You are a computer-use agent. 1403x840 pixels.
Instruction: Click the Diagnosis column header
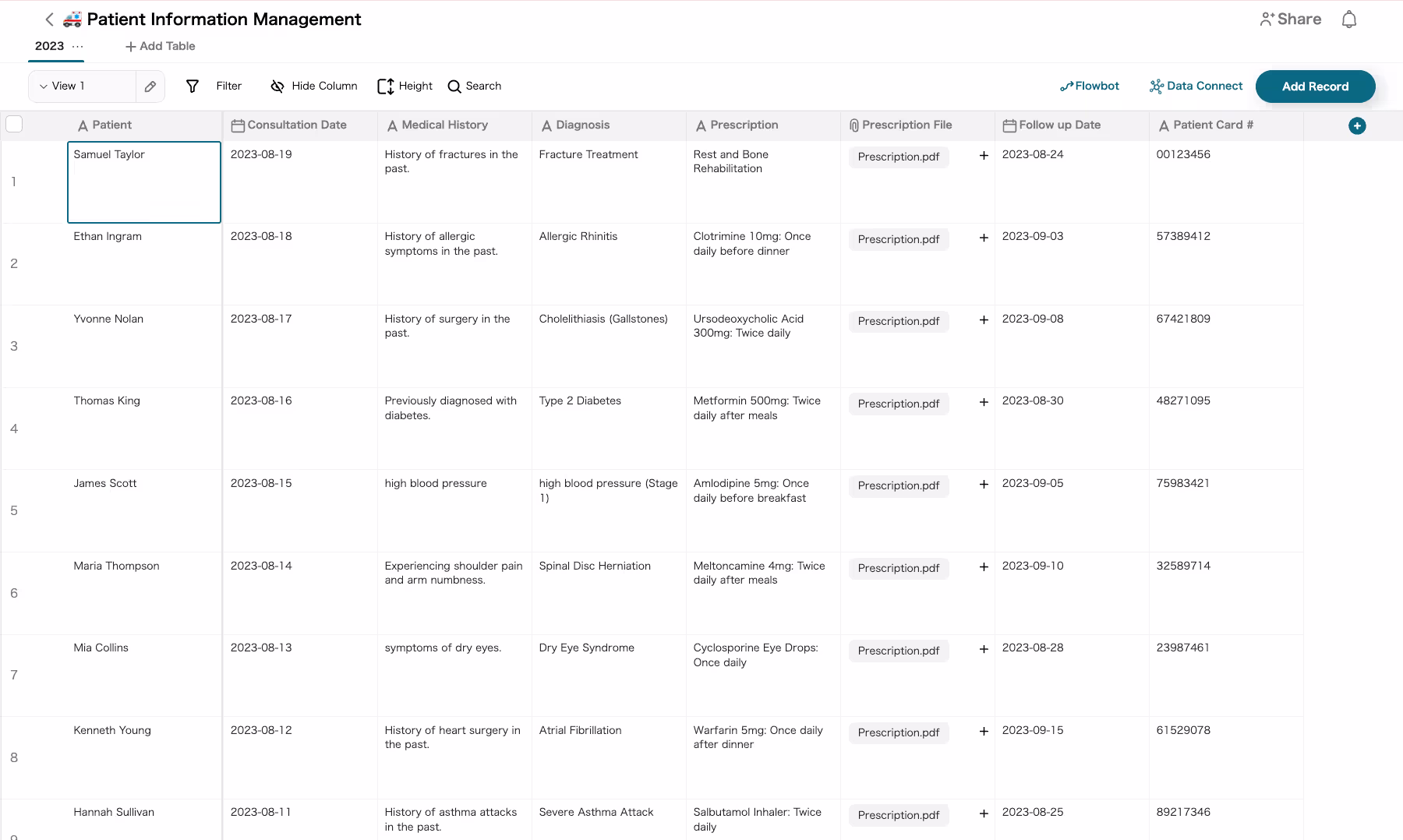pos(582,125)
